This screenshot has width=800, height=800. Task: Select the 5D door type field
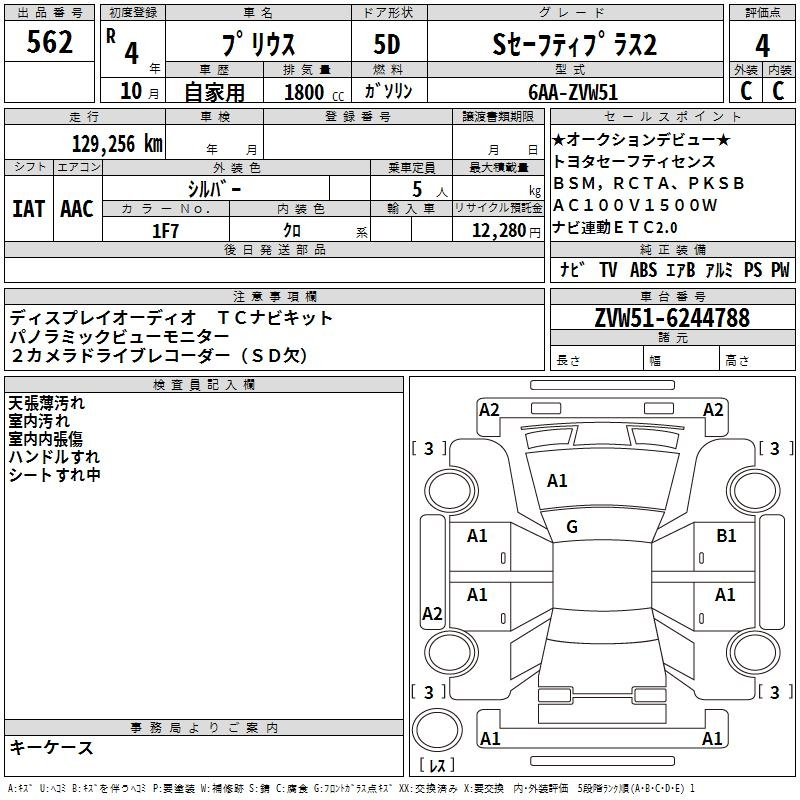tap(388, 45)
